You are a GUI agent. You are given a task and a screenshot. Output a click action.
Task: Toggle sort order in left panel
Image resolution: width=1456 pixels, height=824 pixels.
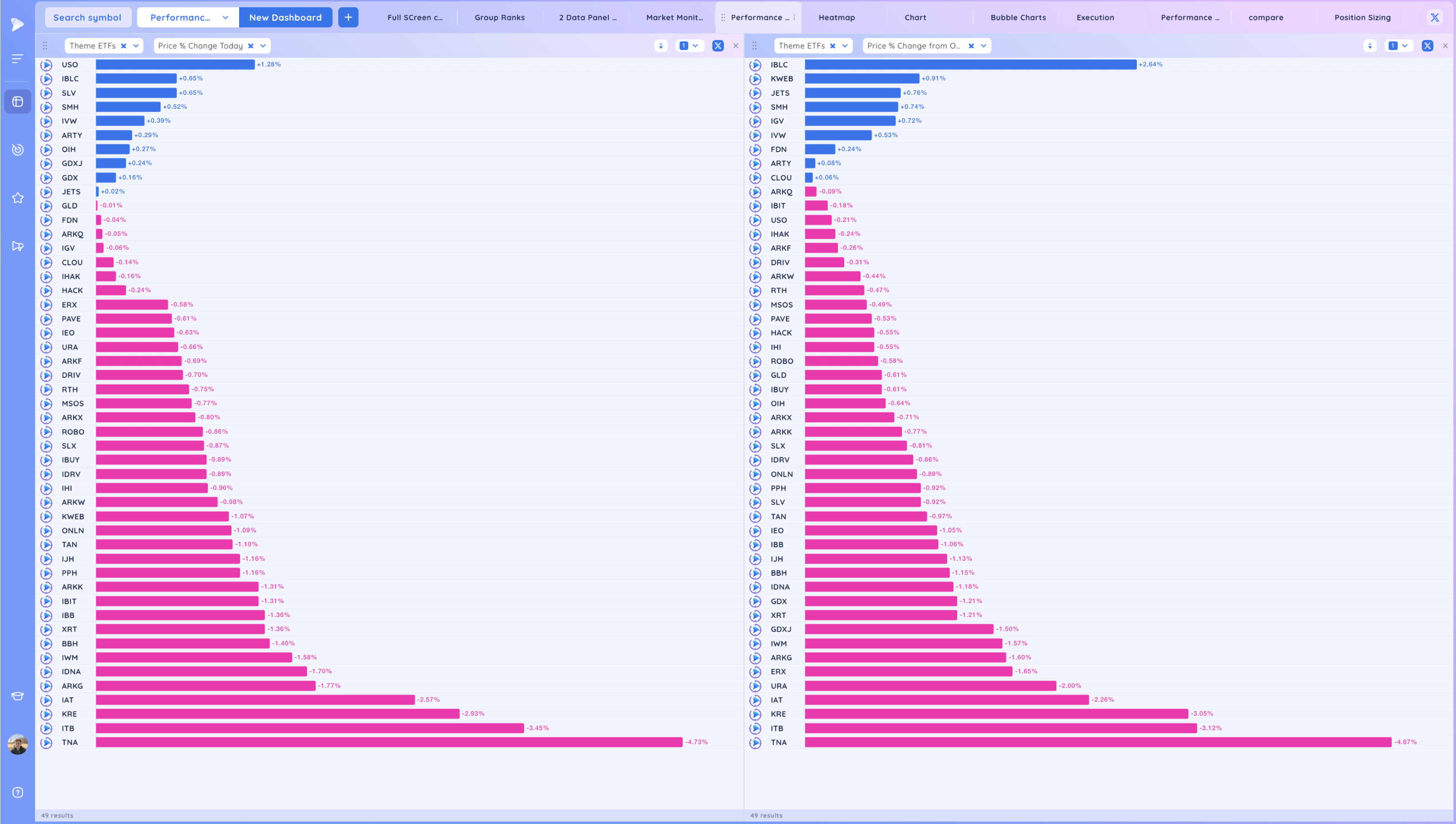pyautogui.click(x=660, y=46)
